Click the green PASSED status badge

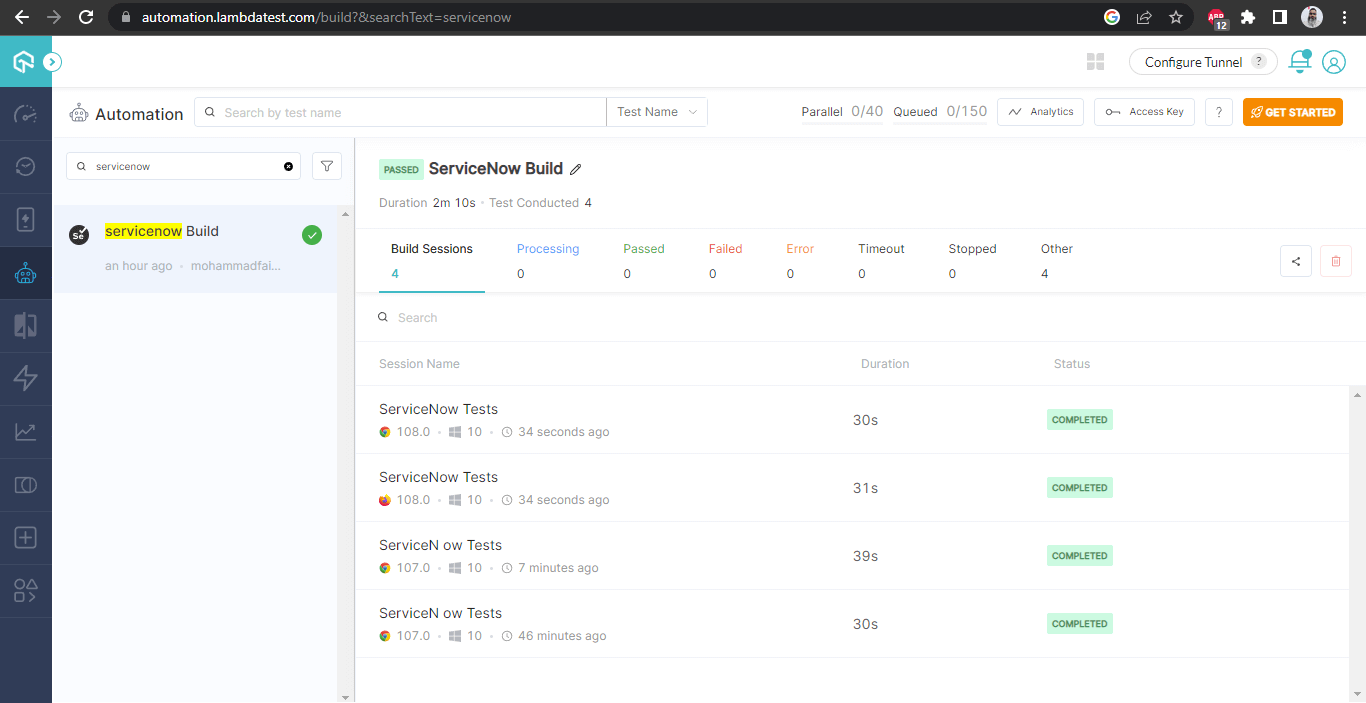click(x=401, y=169)
